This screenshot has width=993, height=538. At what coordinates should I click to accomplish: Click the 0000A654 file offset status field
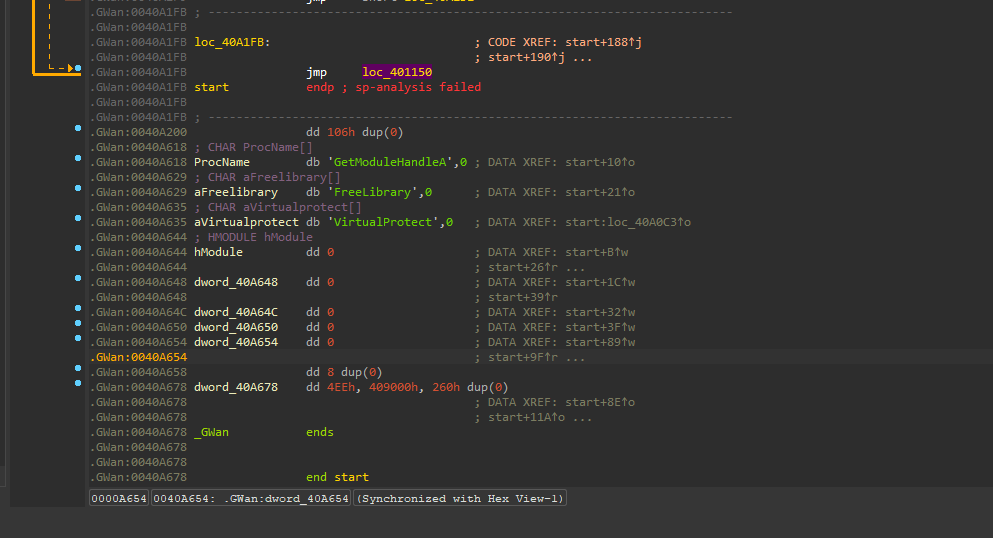point(119,499)
